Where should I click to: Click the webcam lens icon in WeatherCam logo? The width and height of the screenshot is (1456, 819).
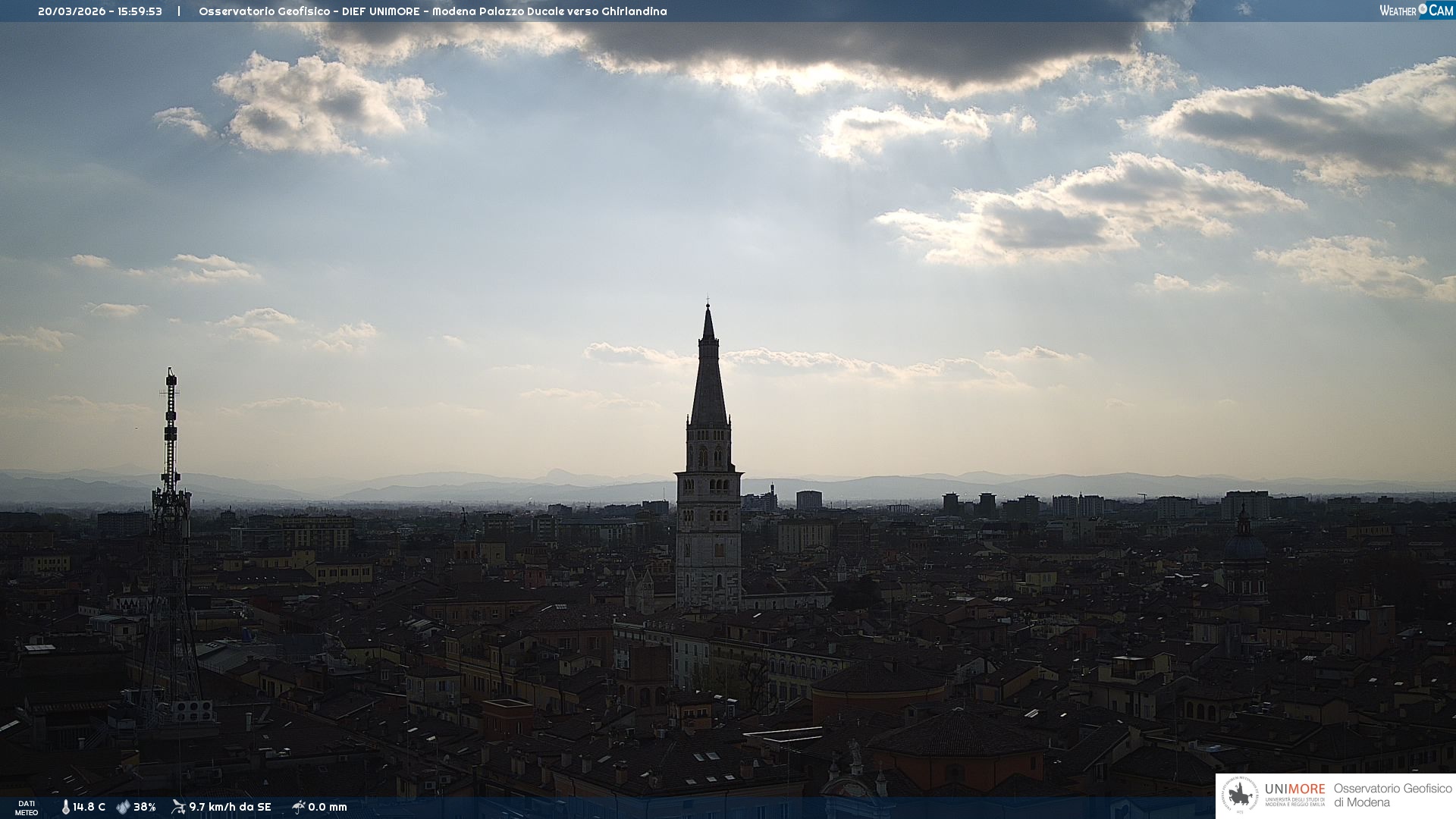click(1423, 9)
